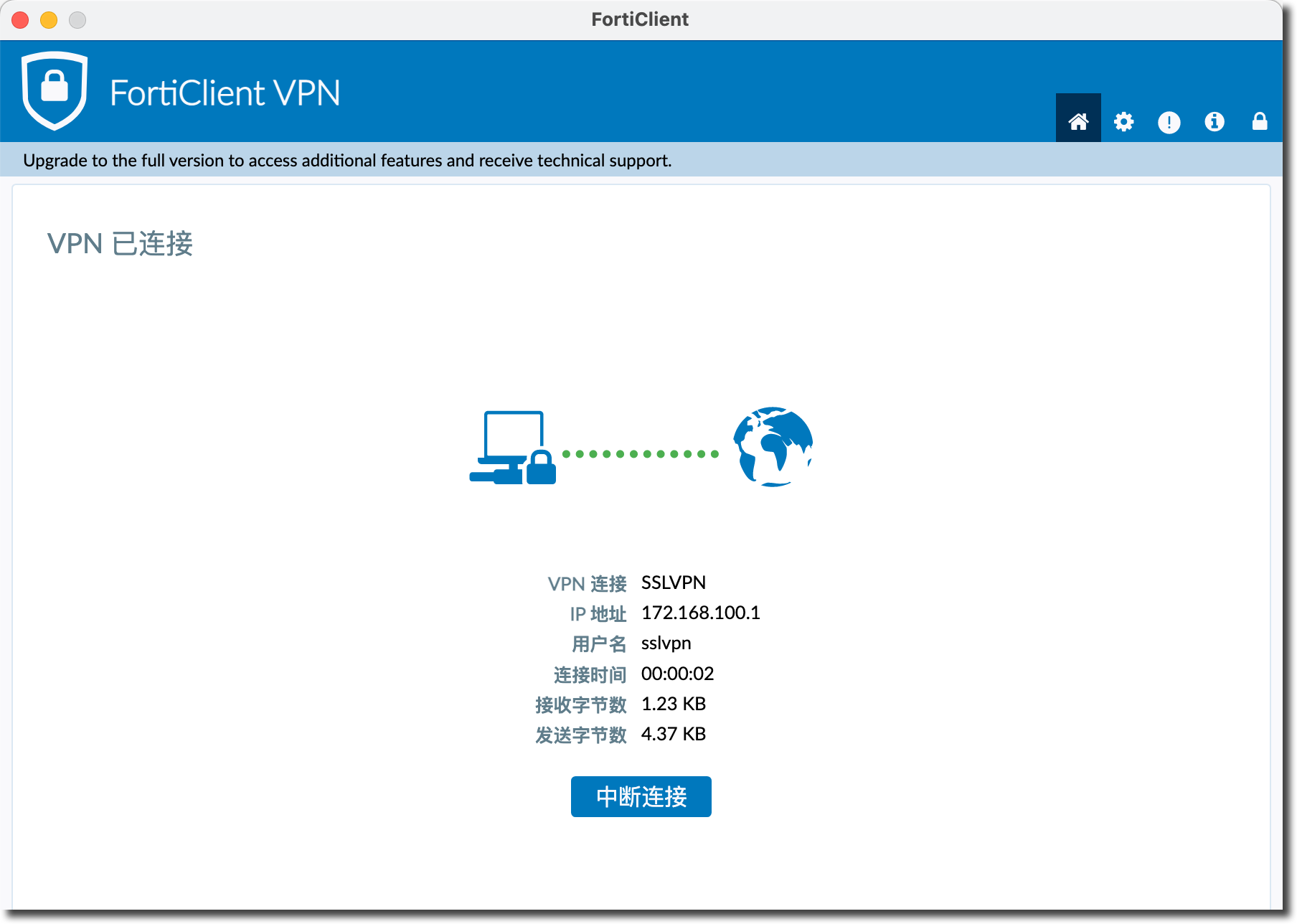Screen dimensions: 1297x924
Task: Click the connection time 00:00:02
Action: click(x=678, y=674)
